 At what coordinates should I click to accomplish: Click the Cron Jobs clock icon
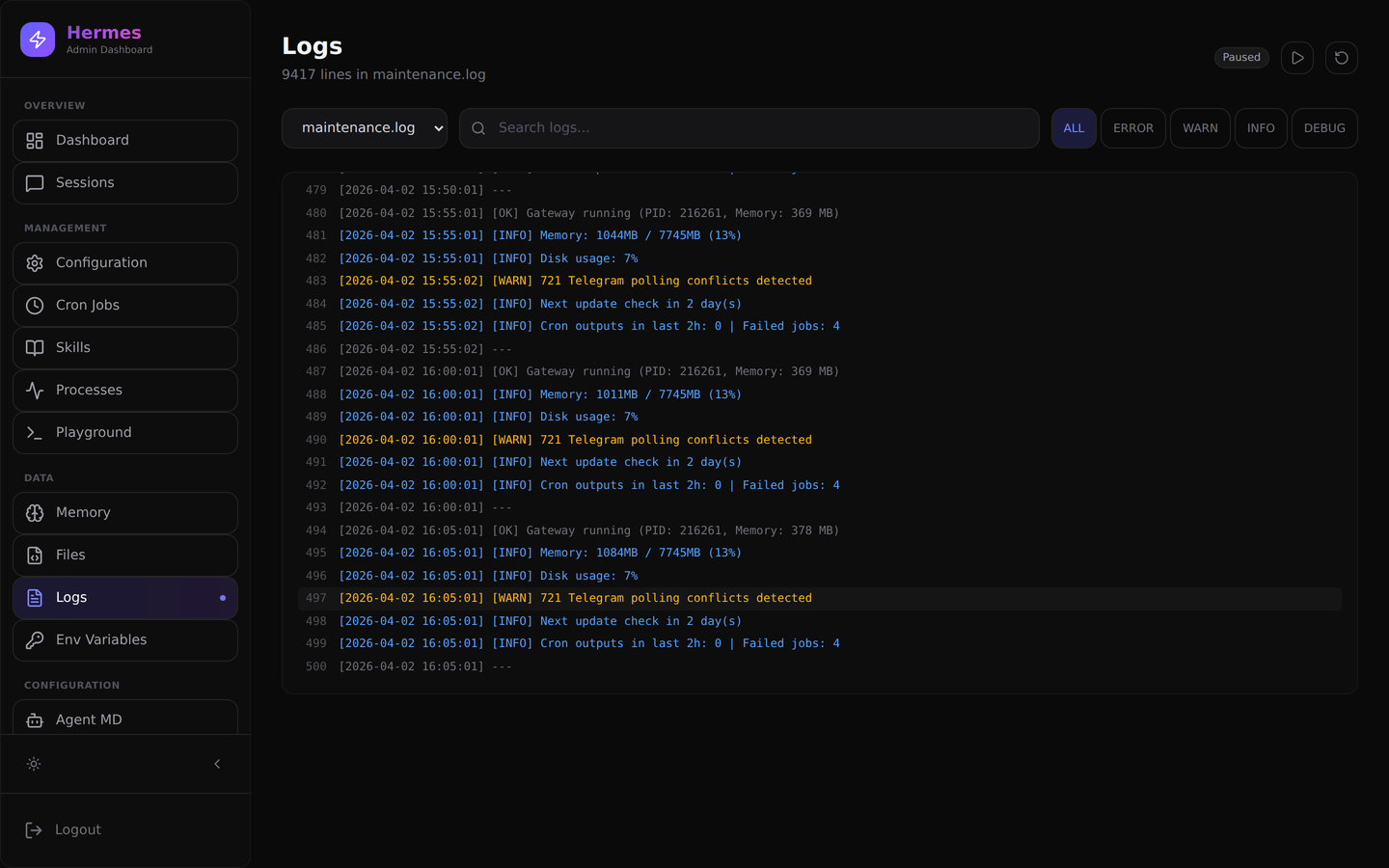coord(35,306)
